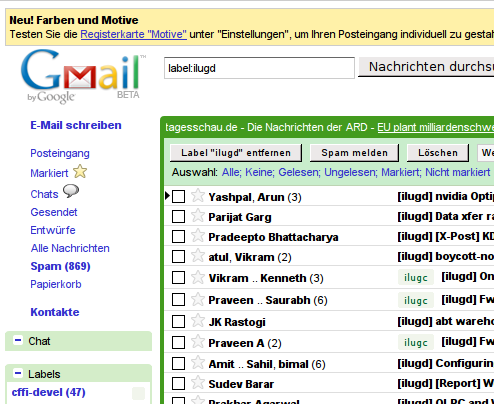Open the [ilugd] nvidia subject message
Viewport: 494px width, 404px height.
tap(446, 196)
